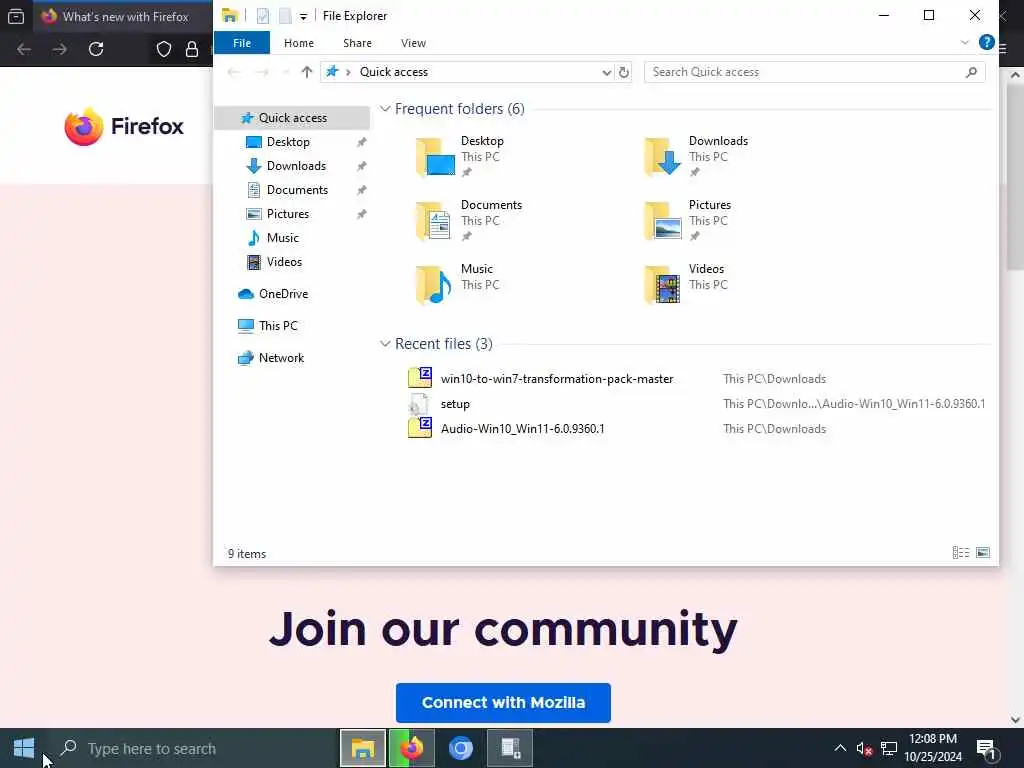Open the Desktop folder tile in Frequent folders
The width and height of the screenshot is (1024, 768).
point(460,157)
